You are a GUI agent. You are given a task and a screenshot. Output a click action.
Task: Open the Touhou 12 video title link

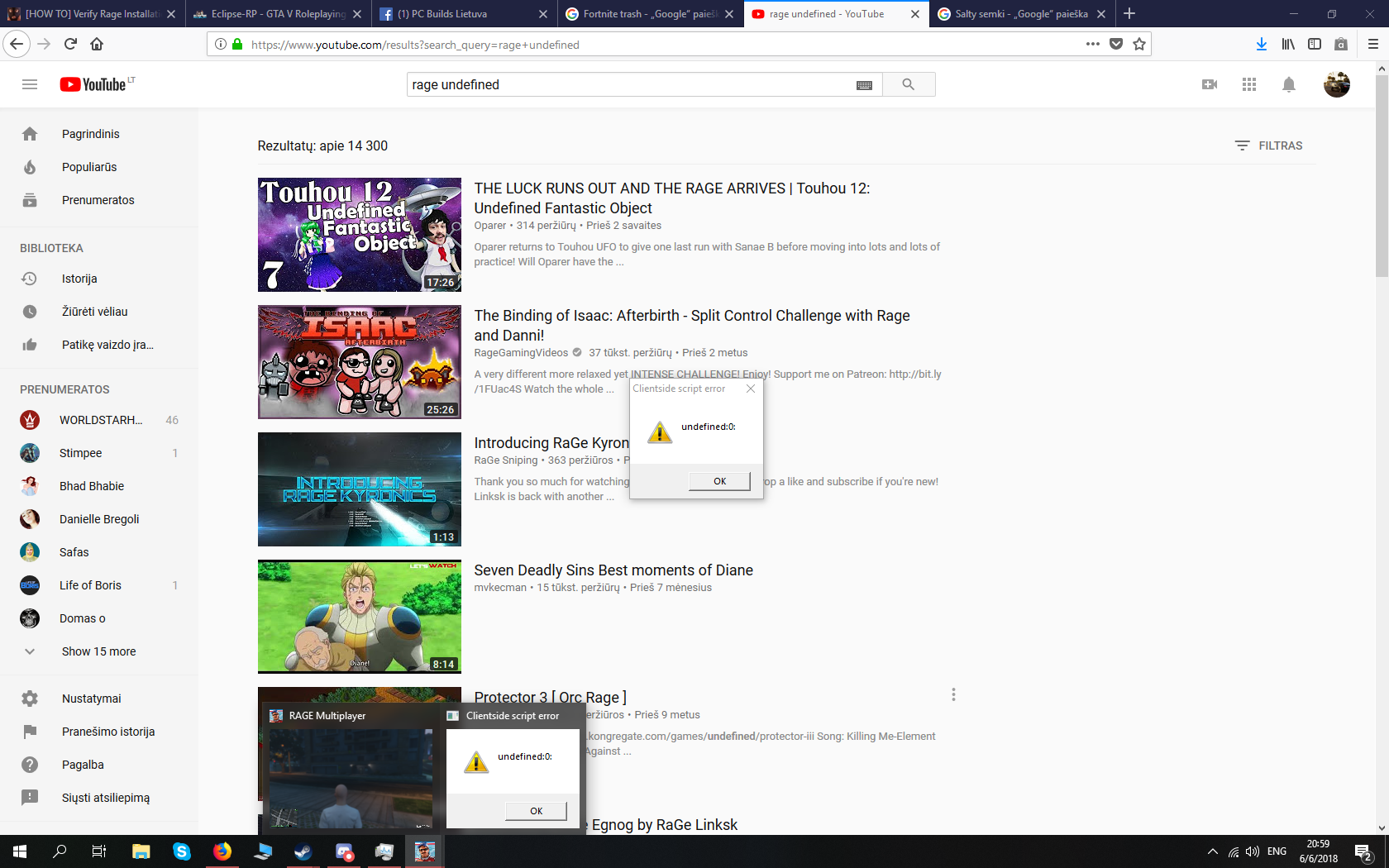click(x=672, y=198)
